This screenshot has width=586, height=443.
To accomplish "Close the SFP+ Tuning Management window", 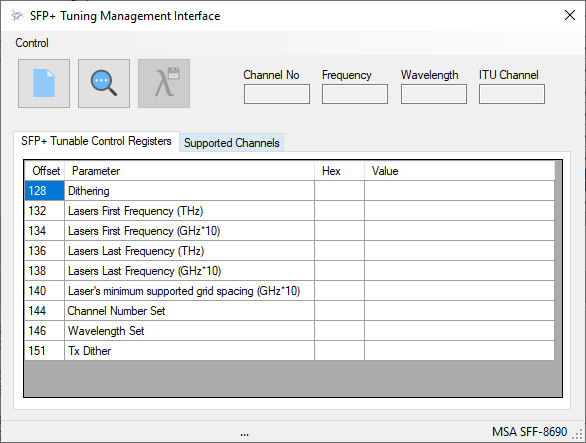I will pyautogui.click(x=570, y=15).
